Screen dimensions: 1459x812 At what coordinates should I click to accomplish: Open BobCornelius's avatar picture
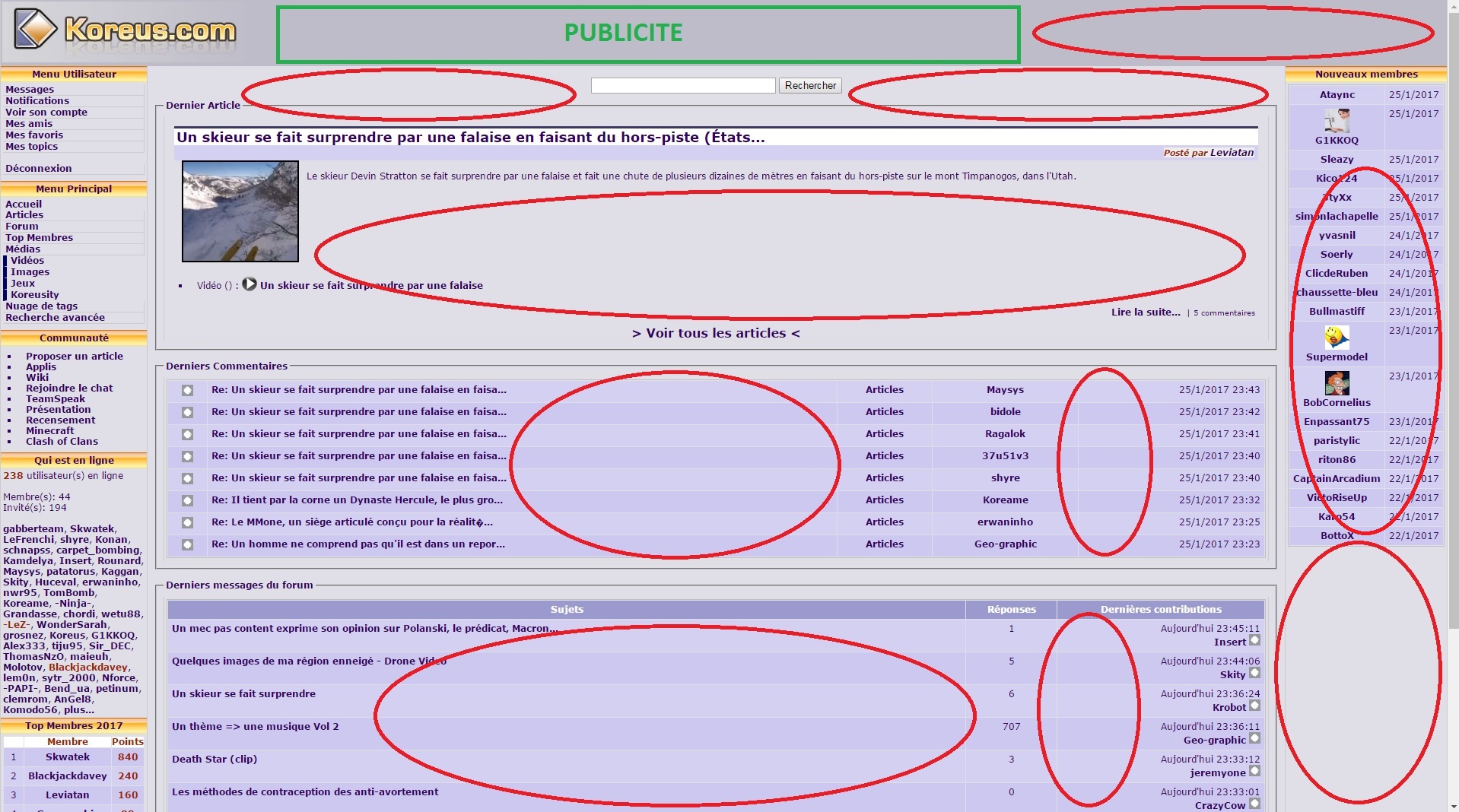pyautogui.click(x=1336, y=382)
